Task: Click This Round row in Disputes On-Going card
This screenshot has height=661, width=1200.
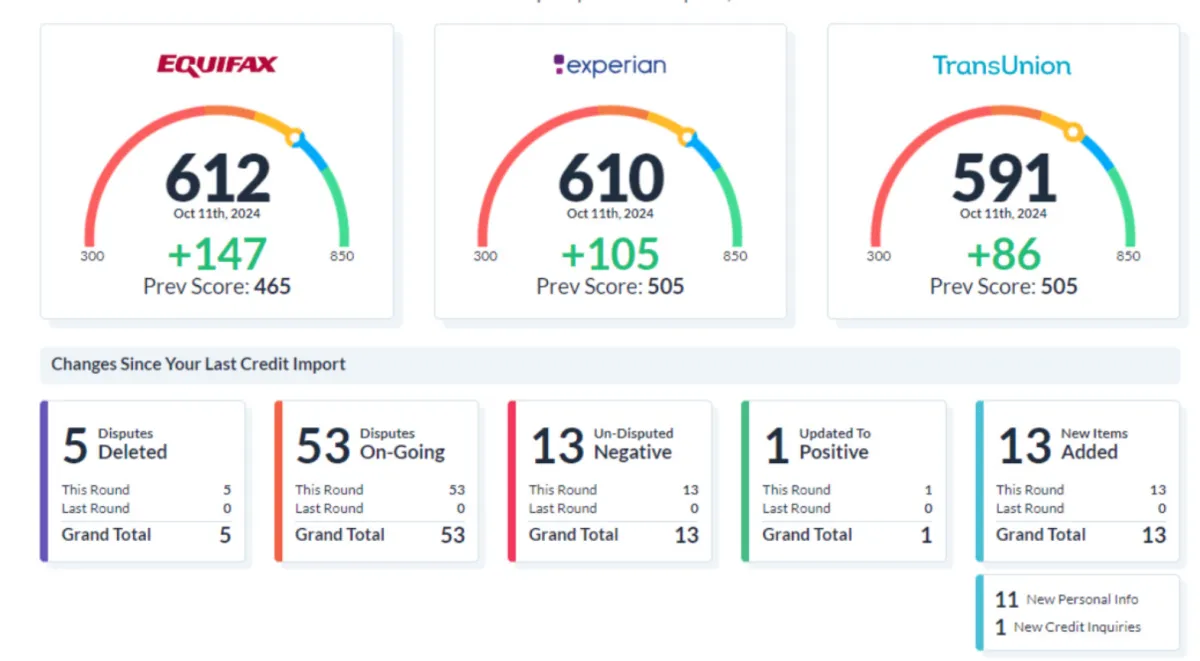Action: coord(380,490)
